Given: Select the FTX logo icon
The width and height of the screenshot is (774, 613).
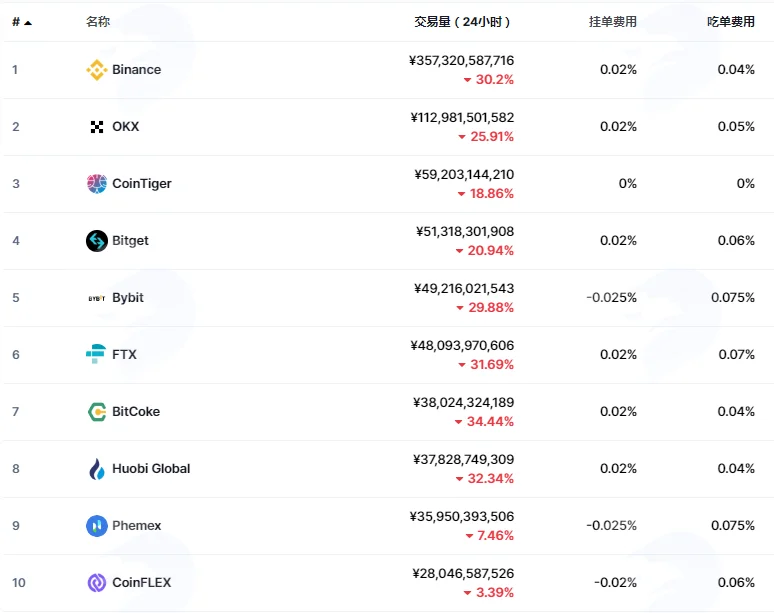Looking at the screenshot, I should coord(96,354).
